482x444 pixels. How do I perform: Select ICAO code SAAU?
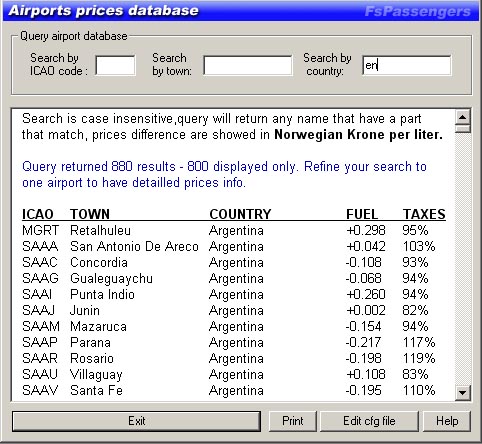[x=40, y=375]
